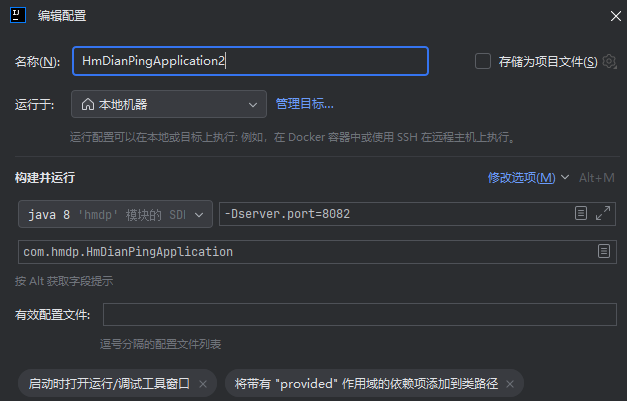
Task: Browse main class via list icon
Action: [604, 251]
